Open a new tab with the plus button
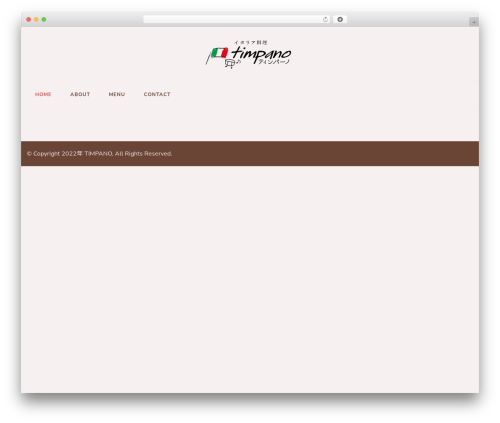Image resolution: width=500 pixels, height=423 pixels. pos(474,22)
